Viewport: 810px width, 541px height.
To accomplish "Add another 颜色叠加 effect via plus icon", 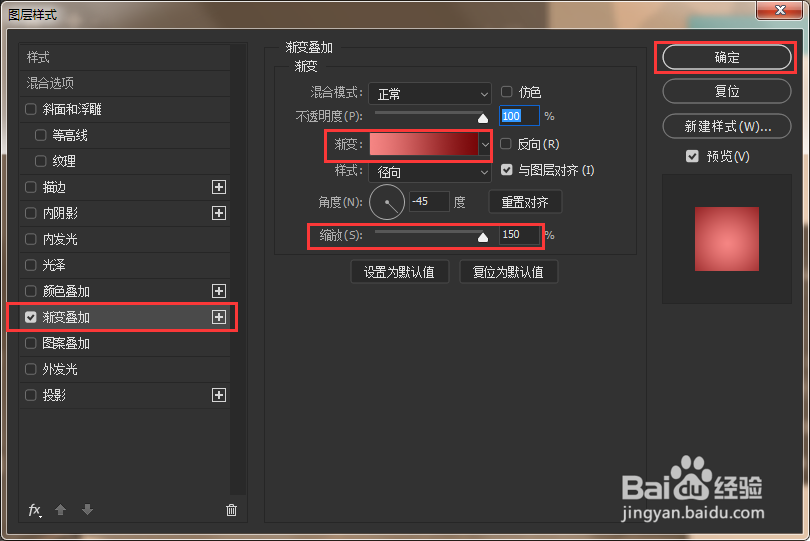I will (x=219, y=291).
